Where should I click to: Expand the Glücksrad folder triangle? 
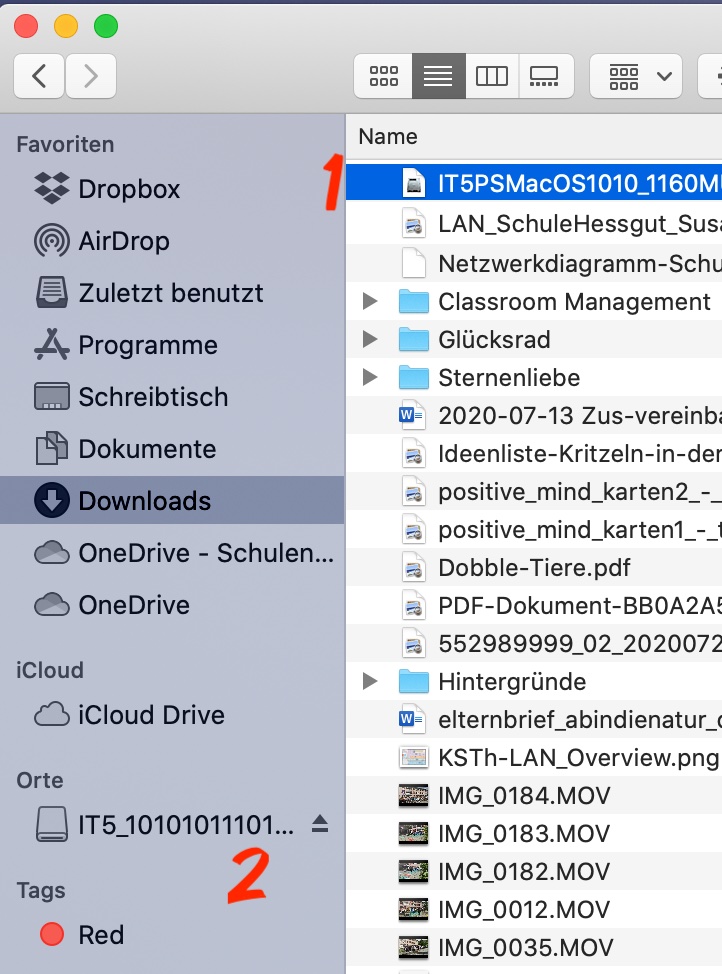370,339
